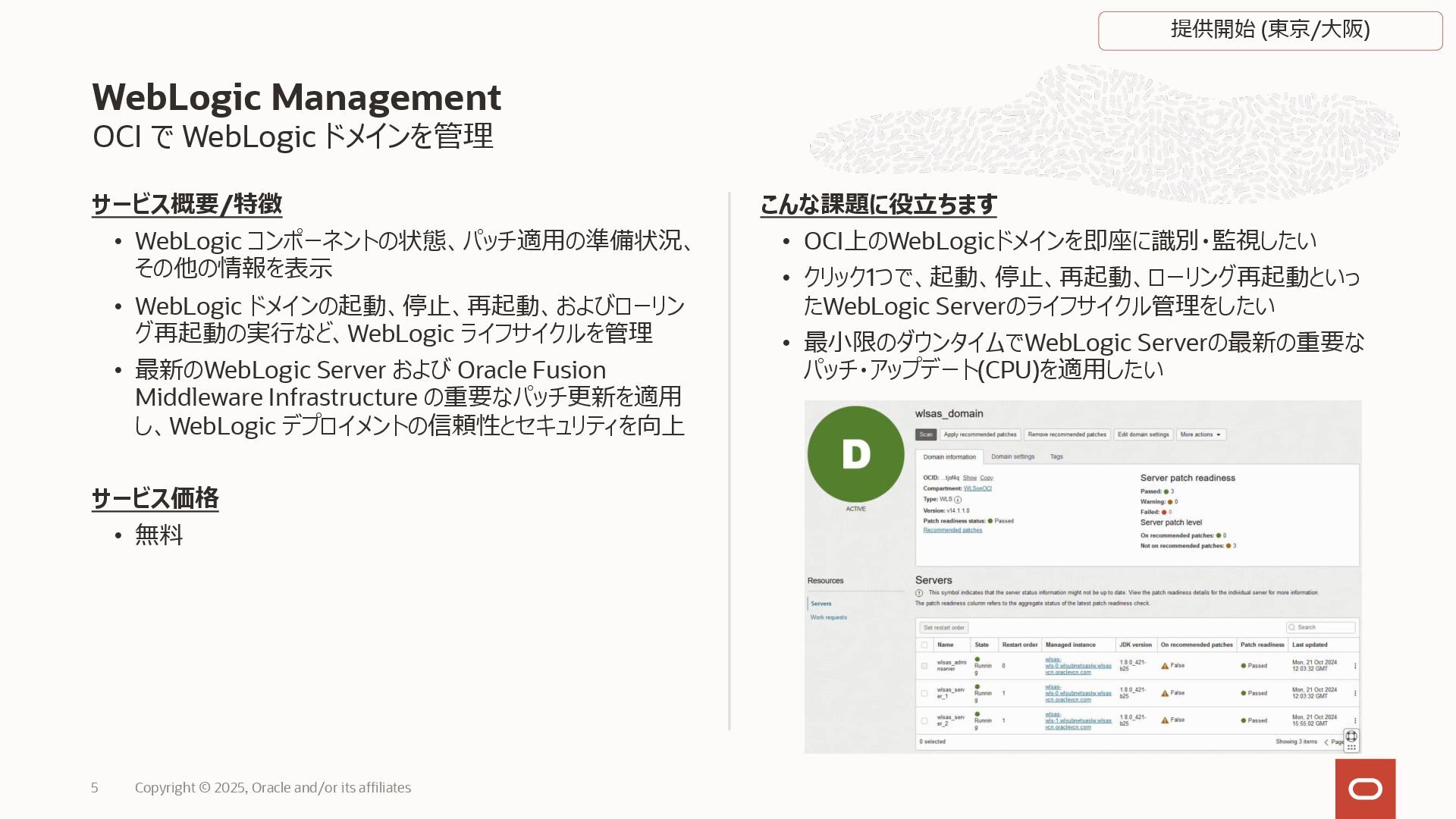This screenshot has width=1456, height=819.
Task: Click the orange dot next to Warning: 0
Action: coord(1170,502)
